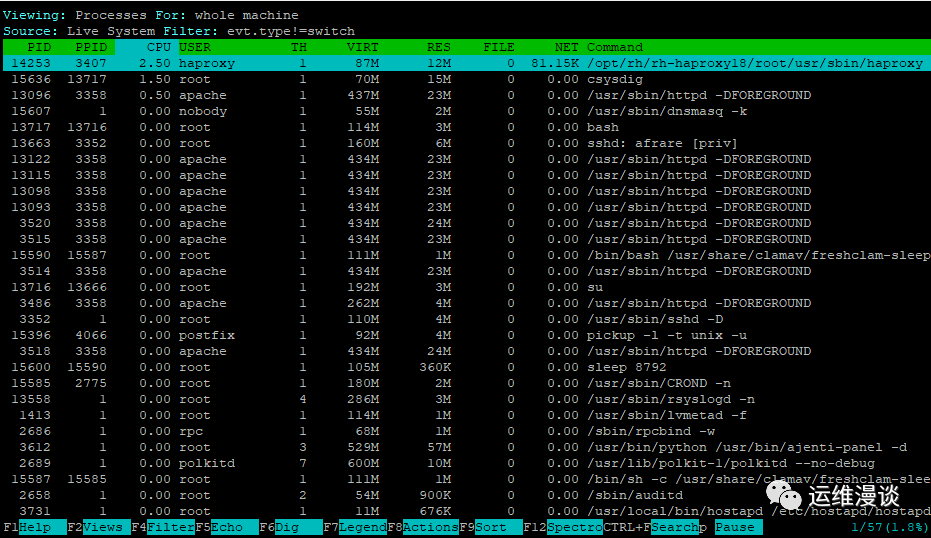
Task: Select the bash process with PID 13717
Action: pos(466,127)
